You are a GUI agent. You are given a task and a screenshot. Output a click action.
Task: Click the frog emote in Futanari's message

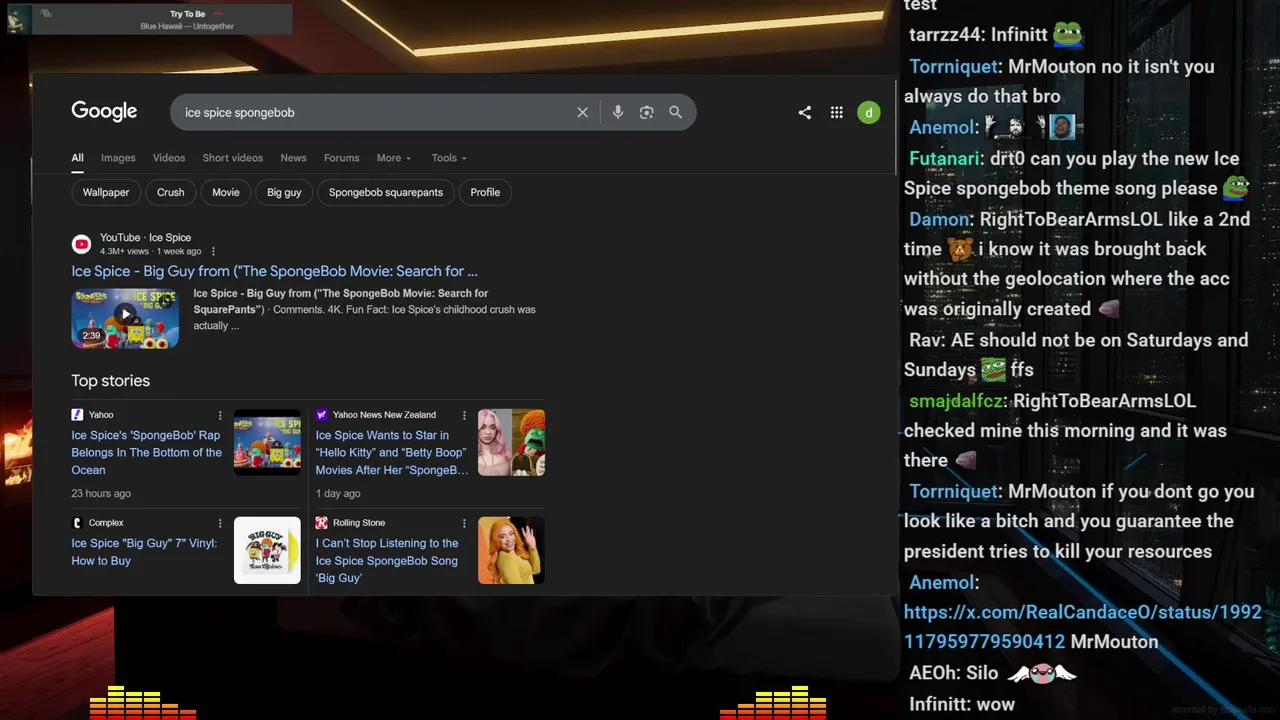click(x=1236, y=188)
